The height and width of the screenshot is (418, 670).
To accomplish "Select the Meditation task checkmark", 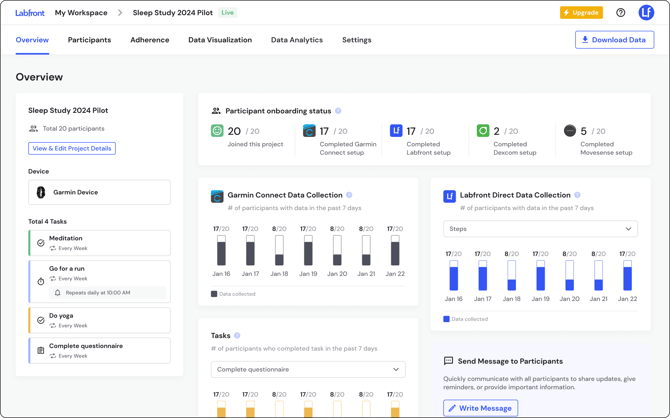I will [x=41, y=242].
